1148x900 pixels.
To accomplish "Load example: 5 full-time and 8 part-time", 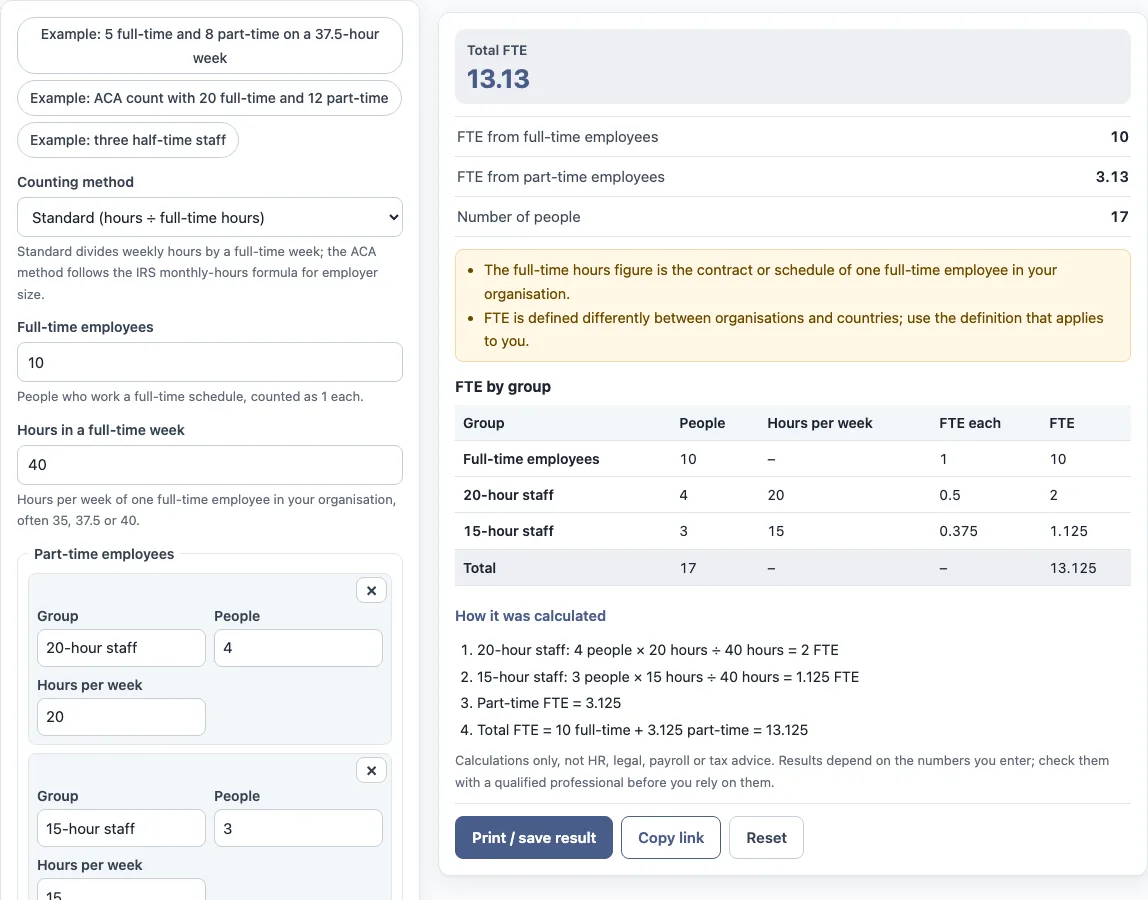I will (x=209, y=45).
